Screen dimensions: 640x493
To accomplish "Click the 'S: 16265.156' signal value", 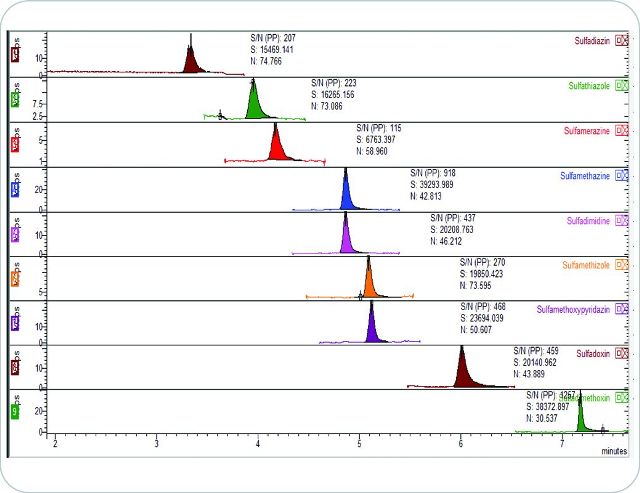I will pyautogui.click(x=333, y=95).
